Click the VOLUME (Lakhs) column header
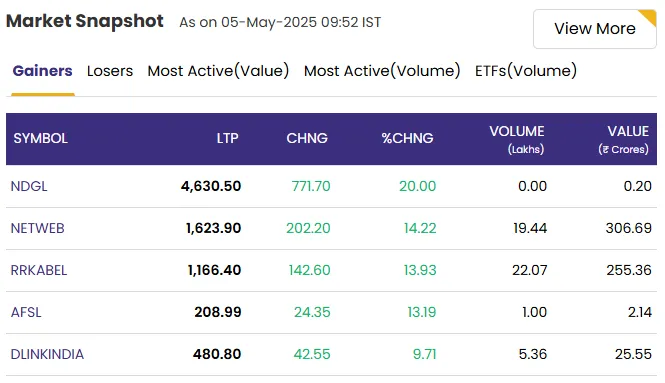 click(x=517, y=140)
